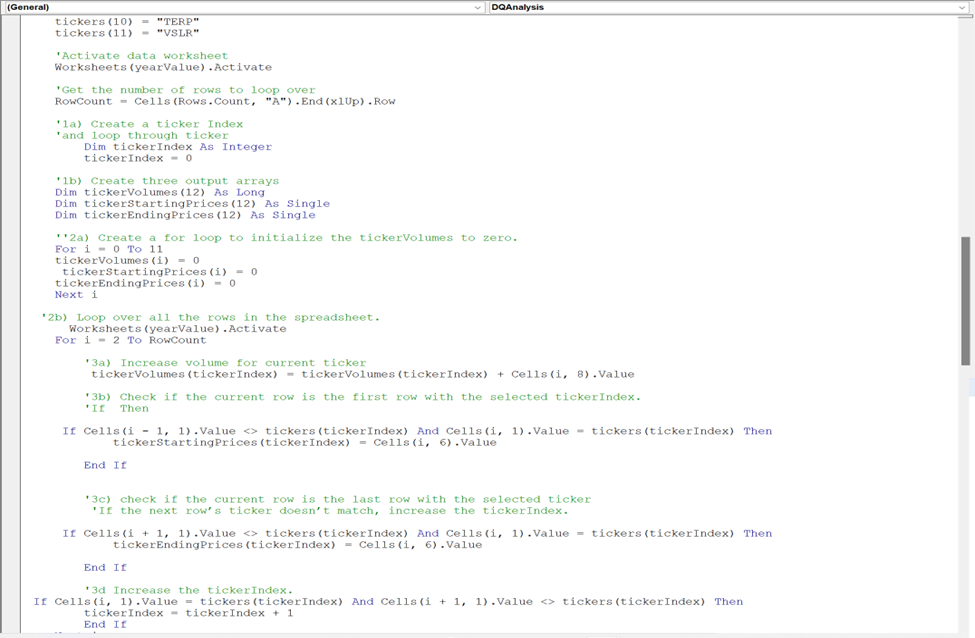The width and height of the screenshot is (975, 638).
Task: Place cursor in tickers(11) = "VSLR" line
Action: click(x=130, y=32)
